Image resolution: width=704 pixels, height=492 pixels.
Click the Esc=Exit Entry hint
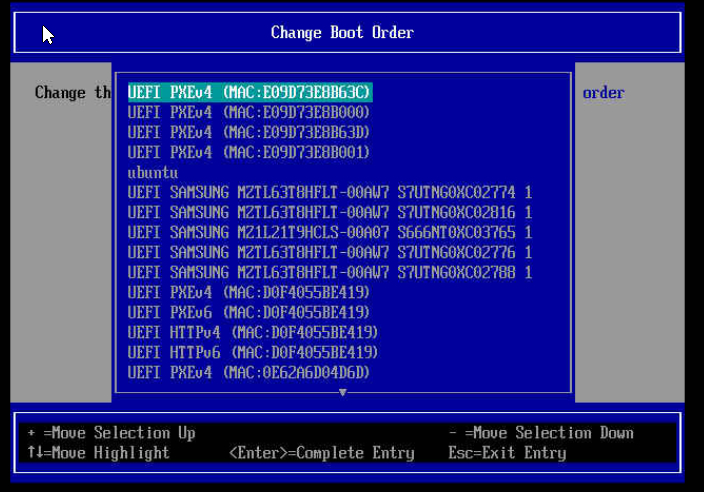pyautogui.click(x=507, y=453)
